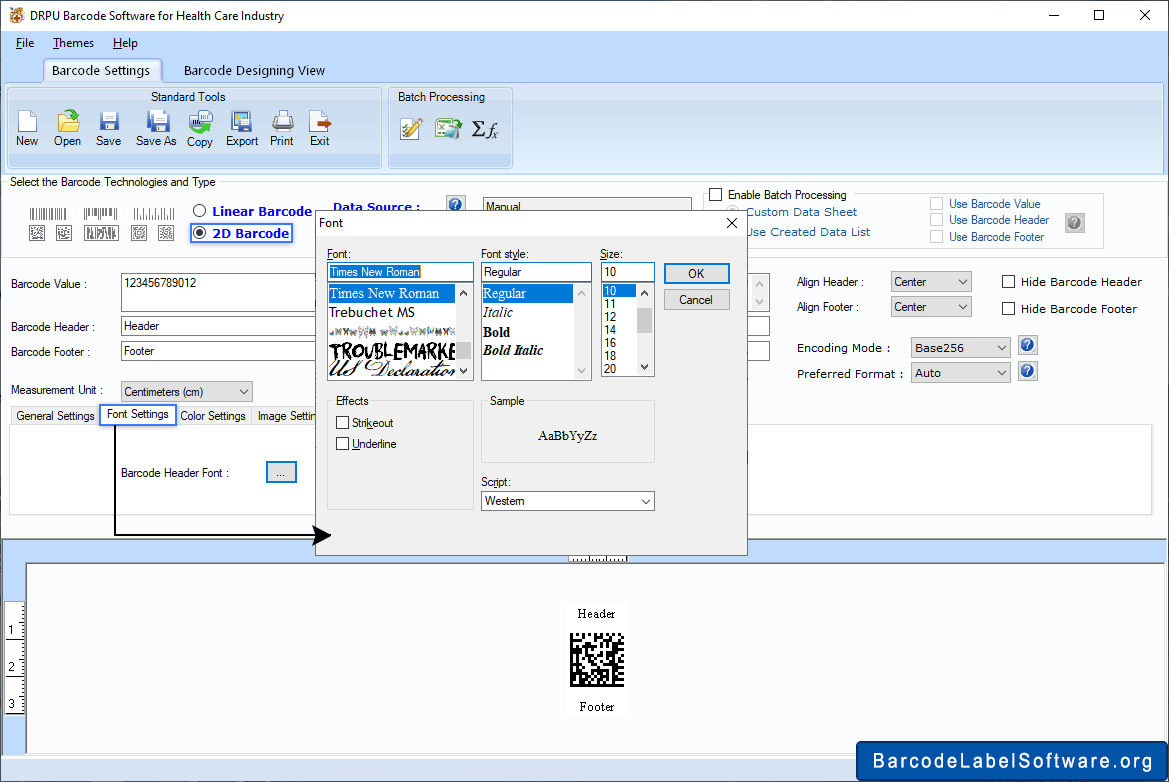Image resolution: width=1169 pixels, height=782 pixels.
Task: Open the Measurement Unit dropdown
Action: pos(186,391)
